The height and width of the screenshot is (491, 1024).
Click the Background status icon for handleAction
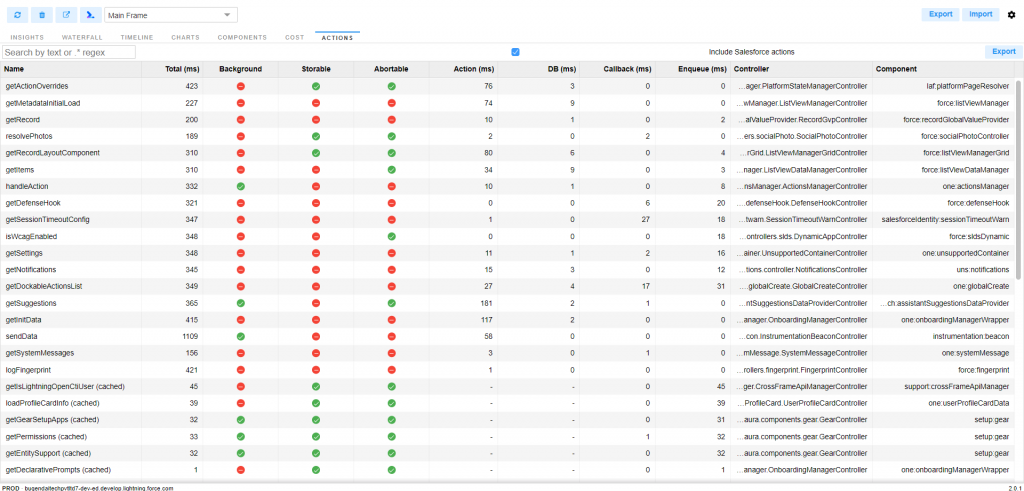(240, 186)
